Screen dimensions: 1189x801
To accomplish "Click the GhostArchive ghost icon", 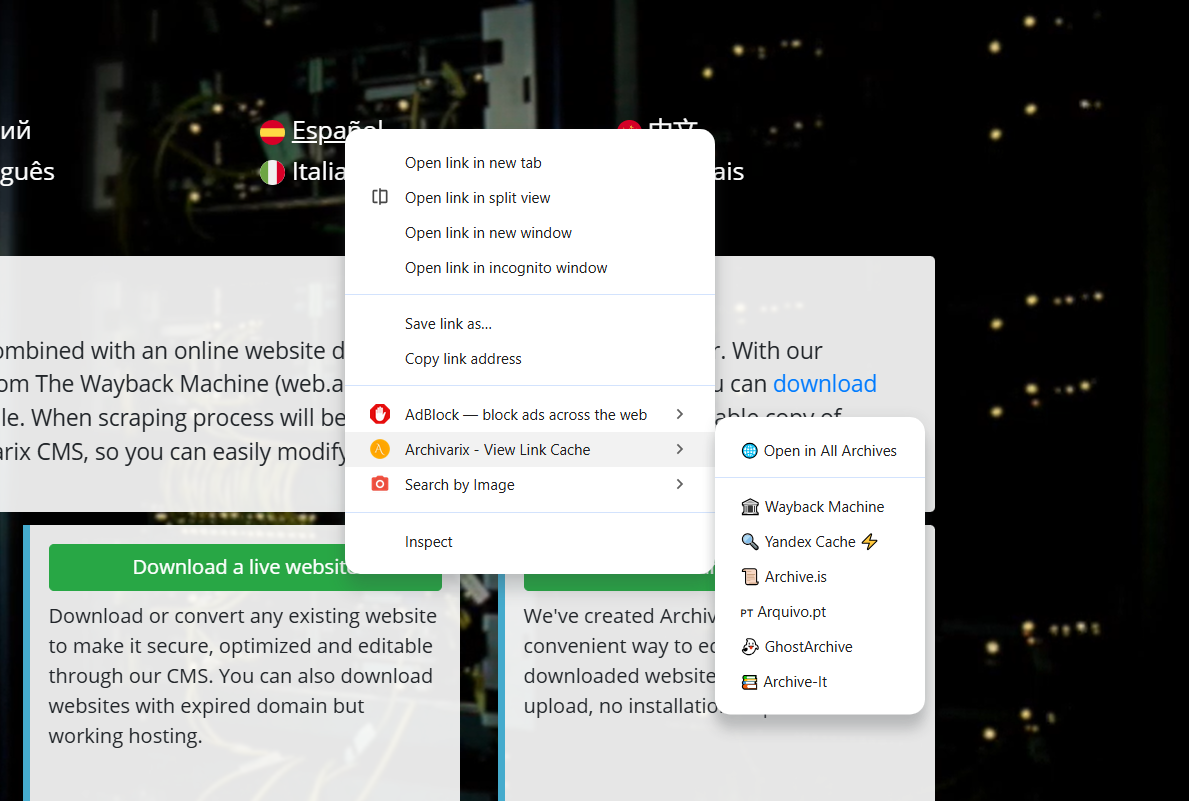I will (x=750, y=647).
